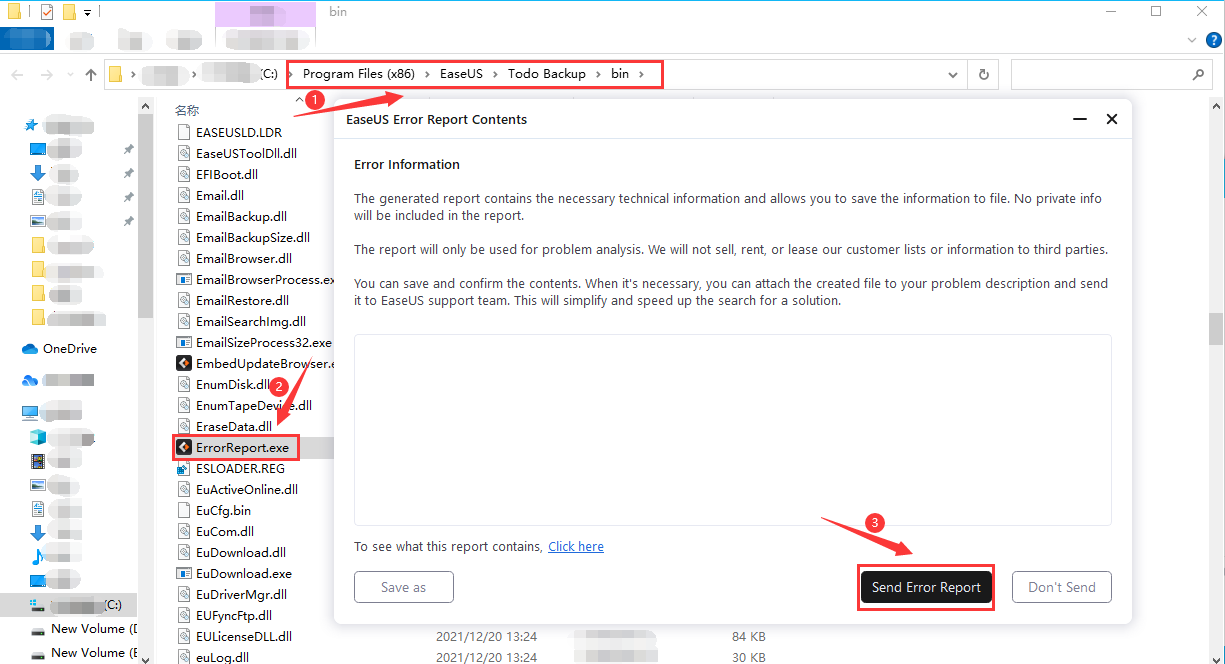
Task: Expand chevron after bin in address bar
Action: click(x=643, y=74)
